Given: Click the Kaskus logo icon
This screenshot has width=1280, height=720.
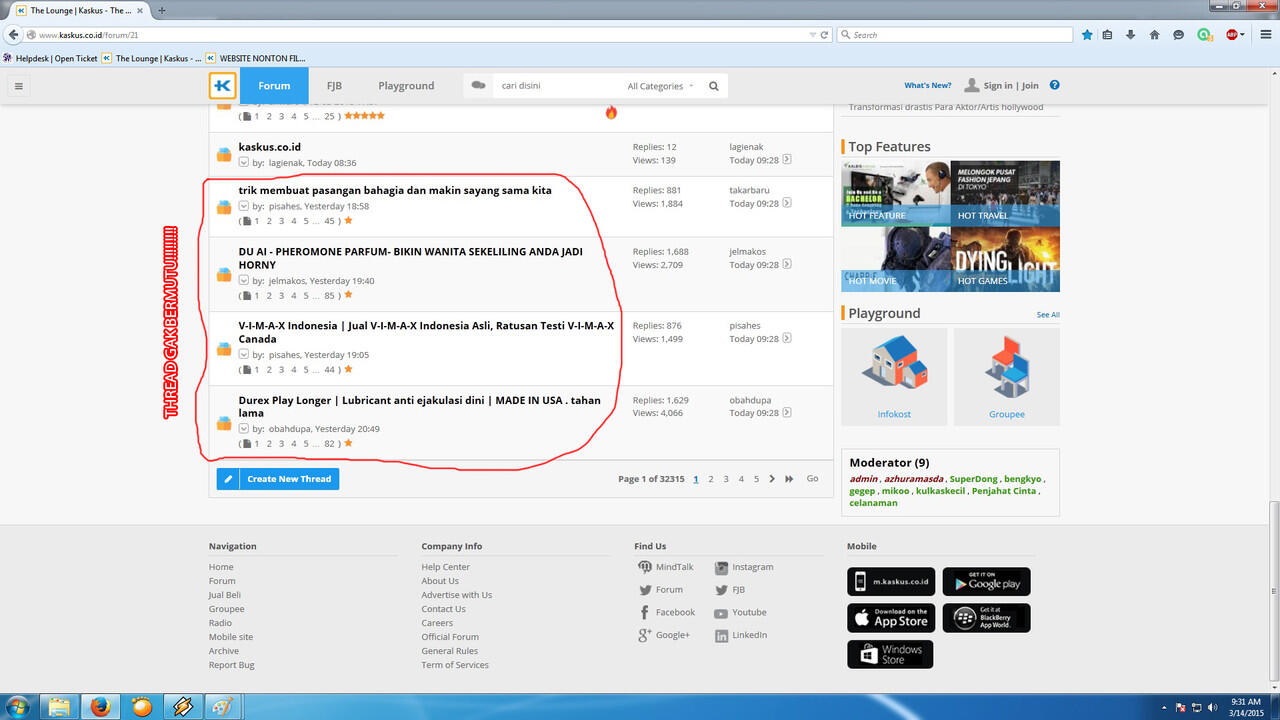Looking at the screenshot, I should tap(223, 85).
